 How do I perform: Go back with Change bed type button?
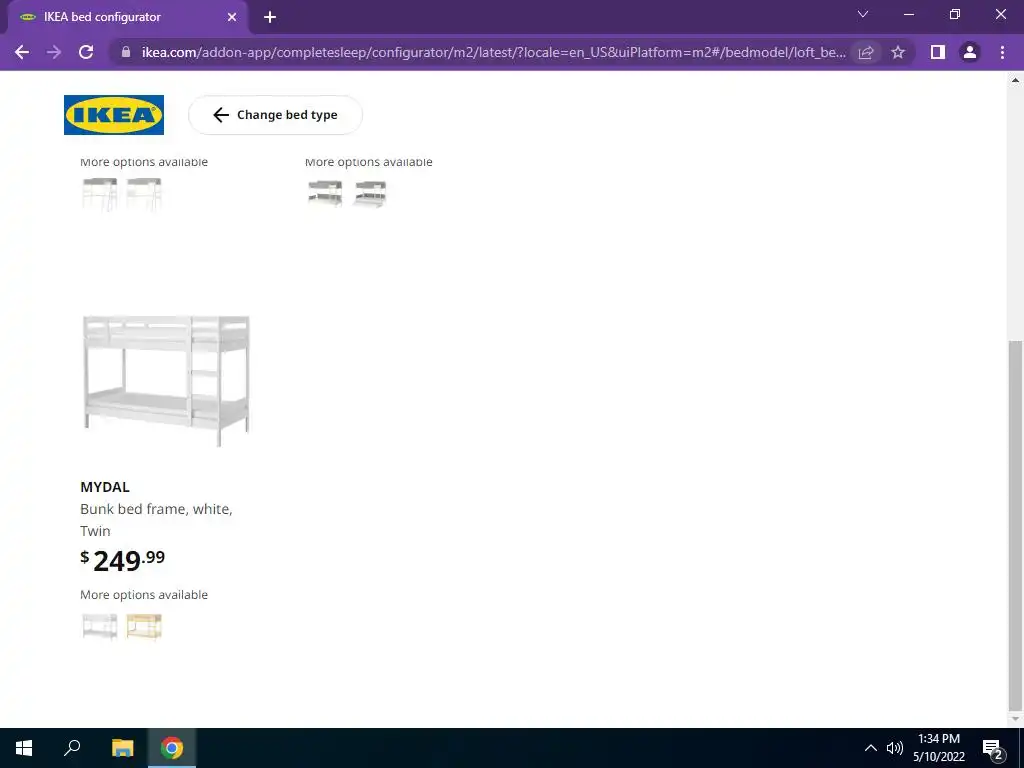coord(275,115)
